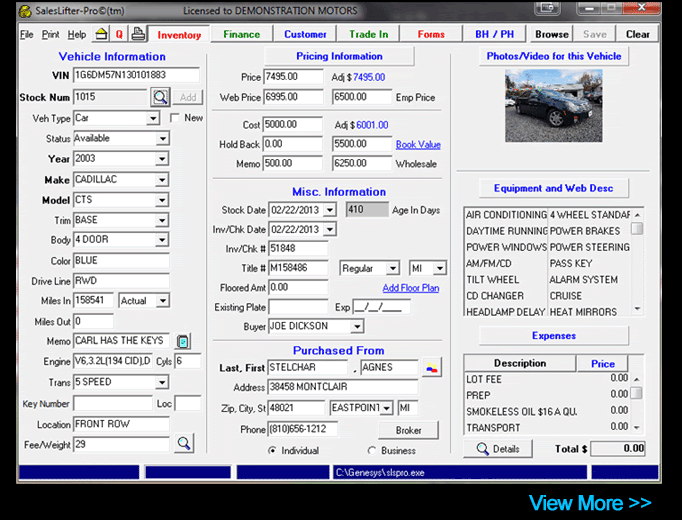This screenshot has height=520, width=682.
Task: Click the Equipment and Web Desc button
Action: coord(554,188)
